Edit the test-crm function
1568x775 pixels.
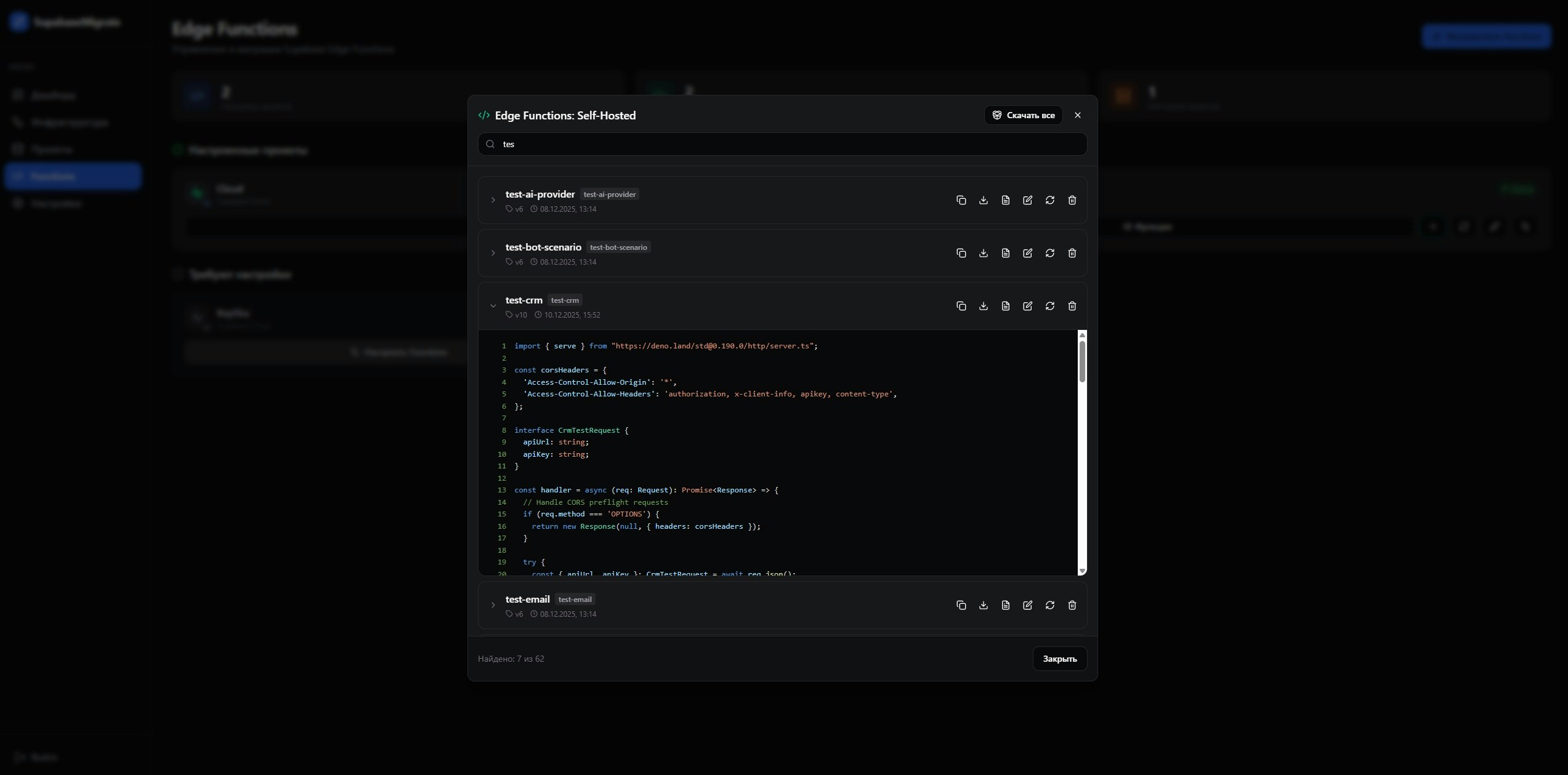pyautogui.click(x=1027, y=306)
